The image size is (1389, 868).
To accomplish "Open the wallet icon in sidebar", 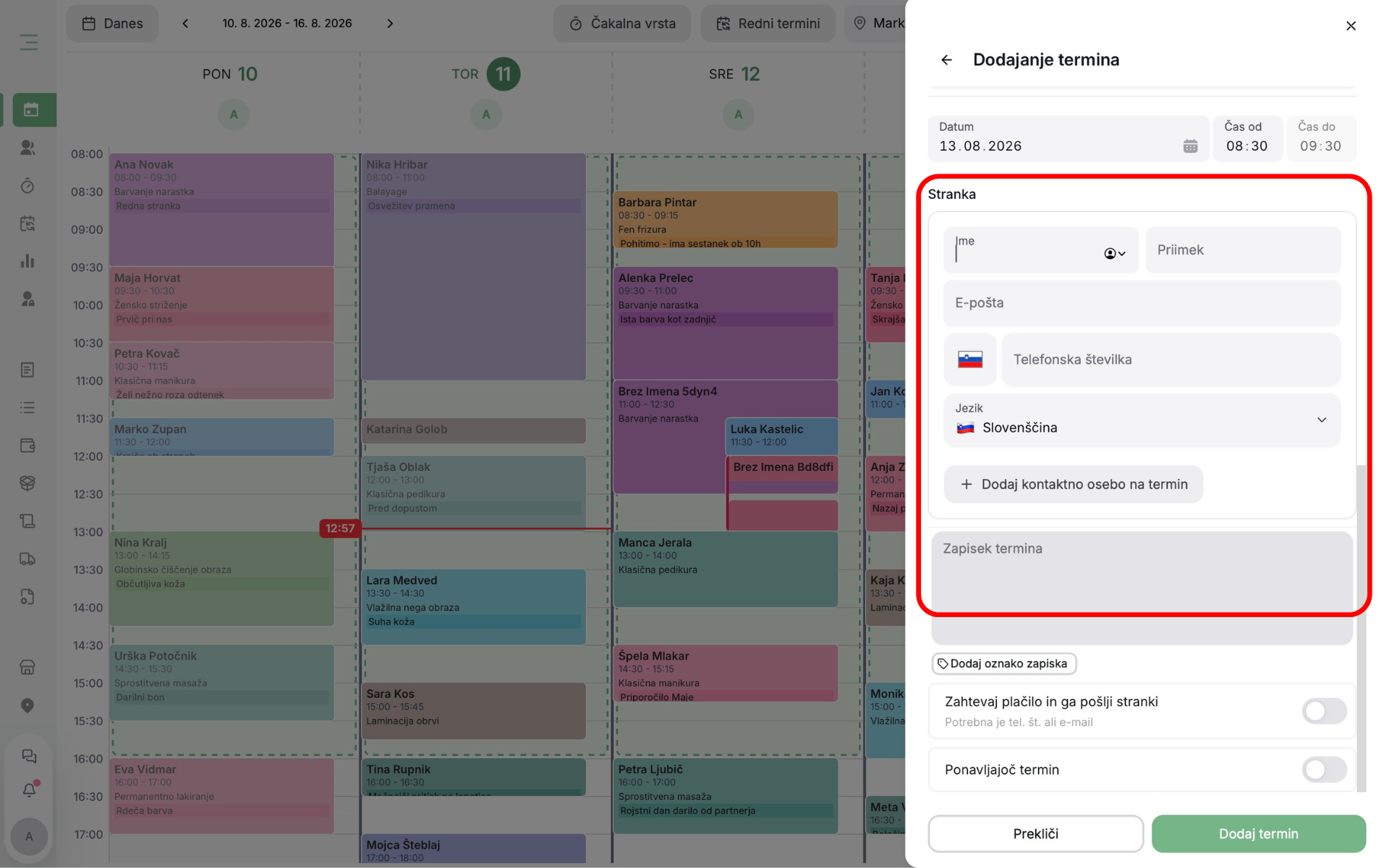I will click(27, 446).
